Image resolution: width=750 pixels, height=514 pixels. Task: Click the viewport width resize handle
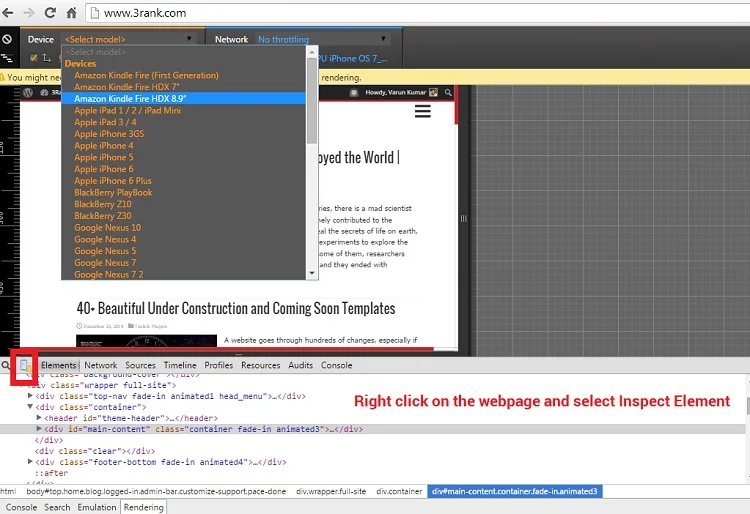pos(463,219)
